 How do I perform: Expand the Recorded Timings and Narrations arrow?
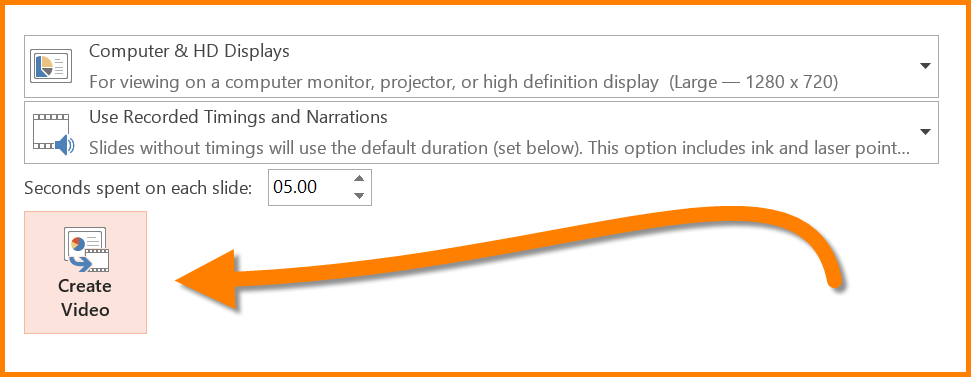925,132
